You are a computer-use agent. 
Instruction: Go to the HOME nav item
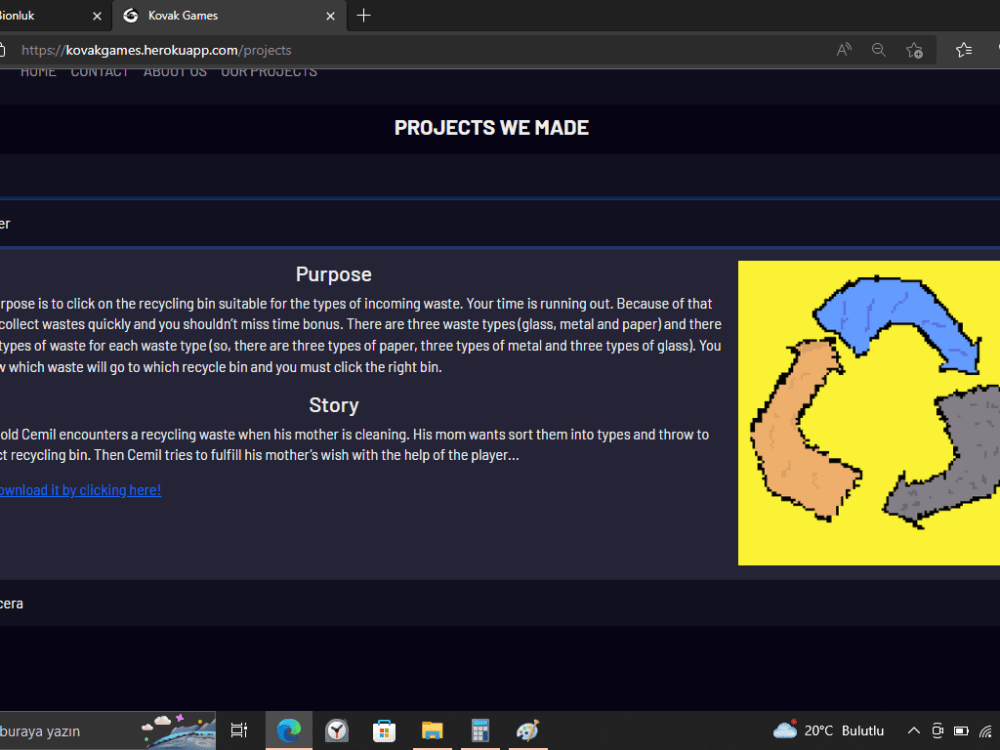tap(38, 72)
